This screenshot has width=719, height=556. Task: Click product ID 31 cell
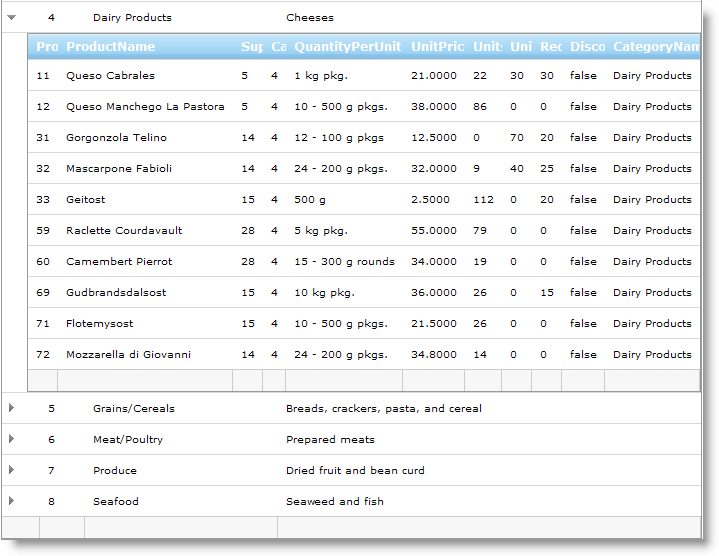click(43, 138)
